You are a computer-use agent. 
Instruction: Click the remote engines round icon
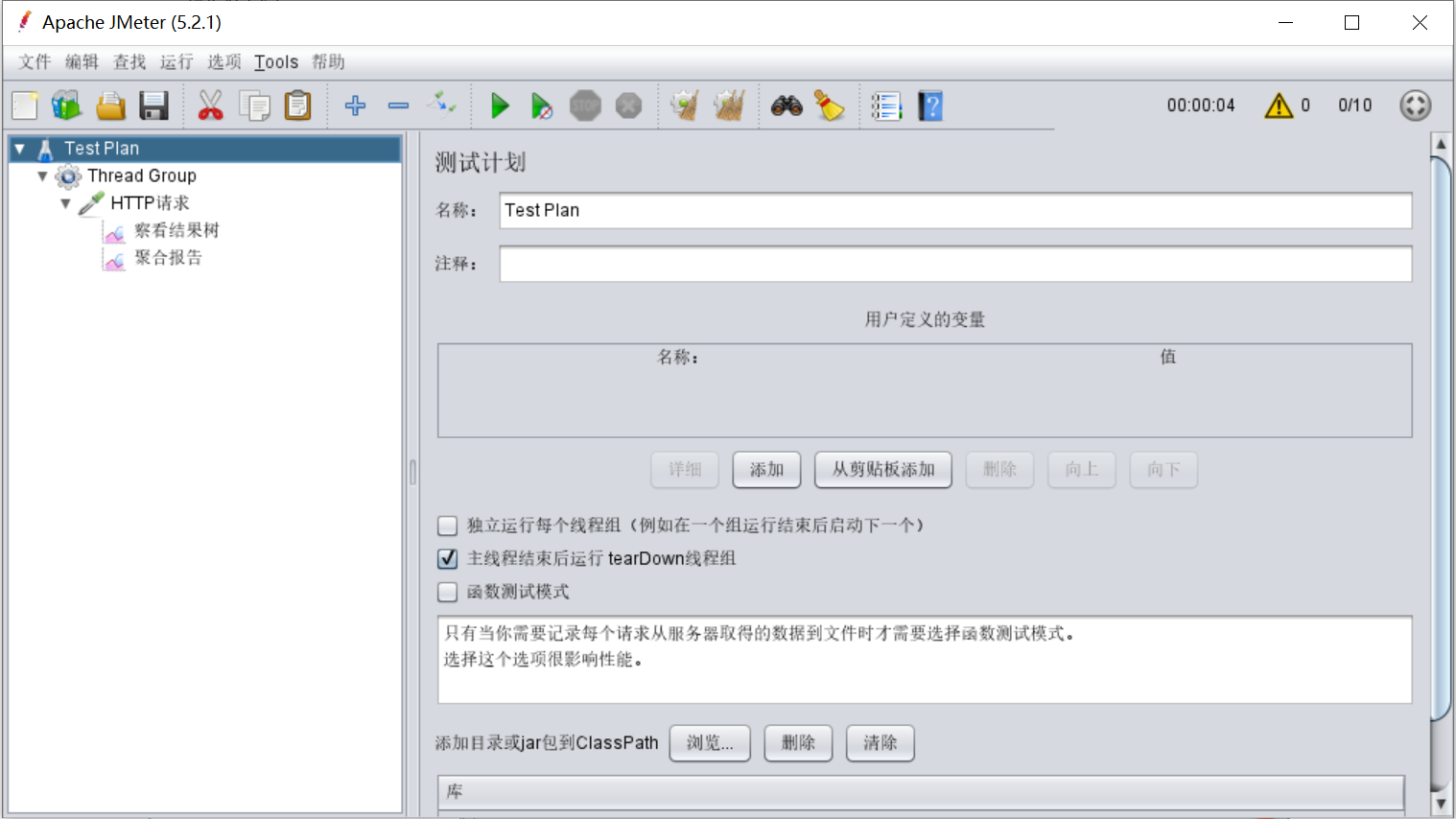click(x=1416, y=105)
